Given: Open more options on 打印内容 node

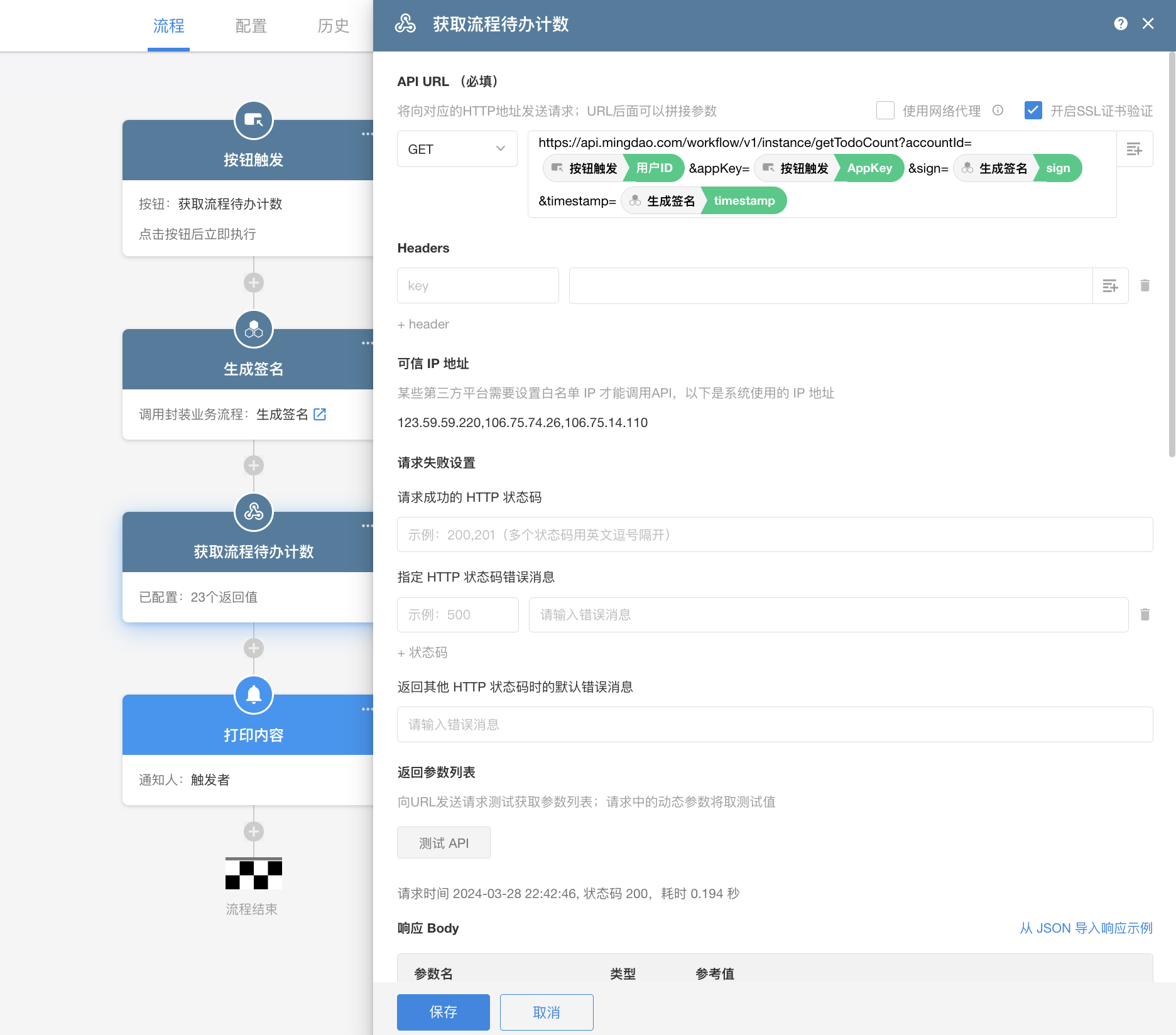Looking at the screenshot, I should click(367, 709).
